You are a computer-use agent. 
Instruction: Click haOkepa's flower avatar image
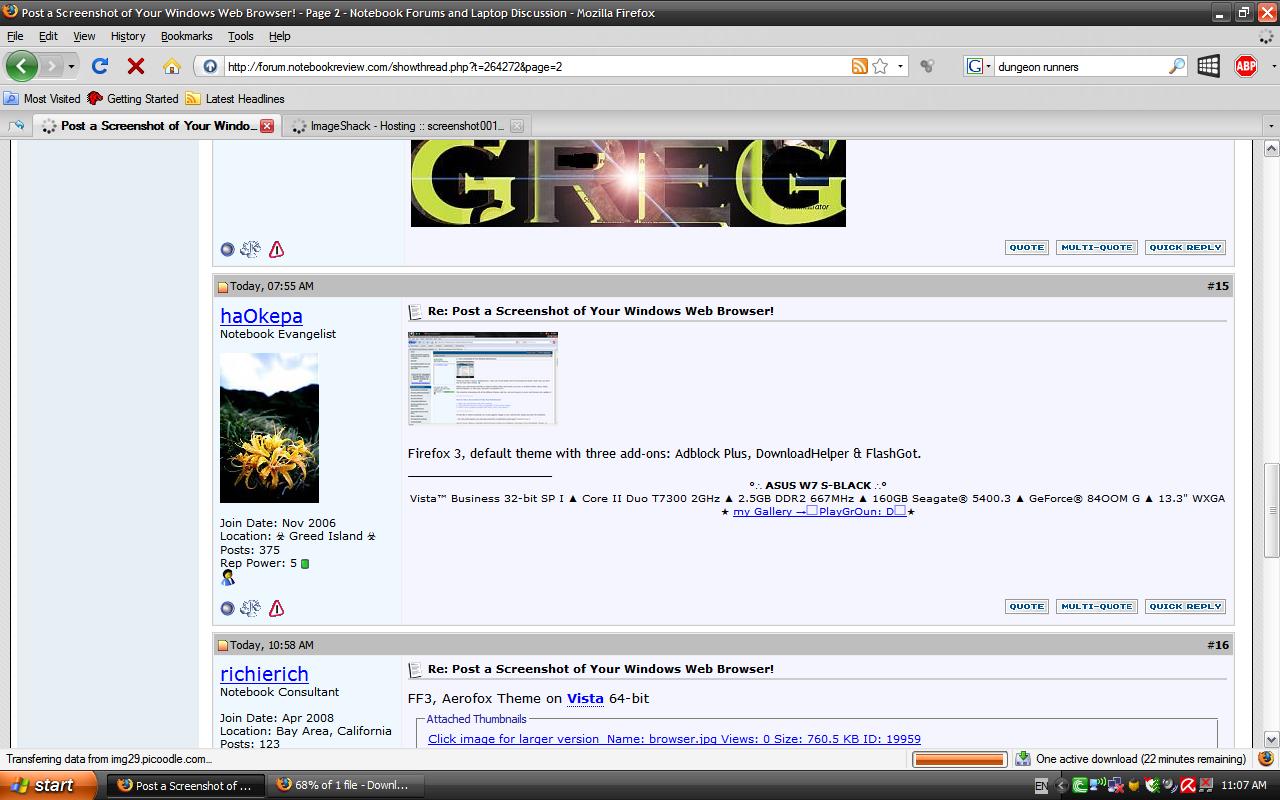[269, 428]
